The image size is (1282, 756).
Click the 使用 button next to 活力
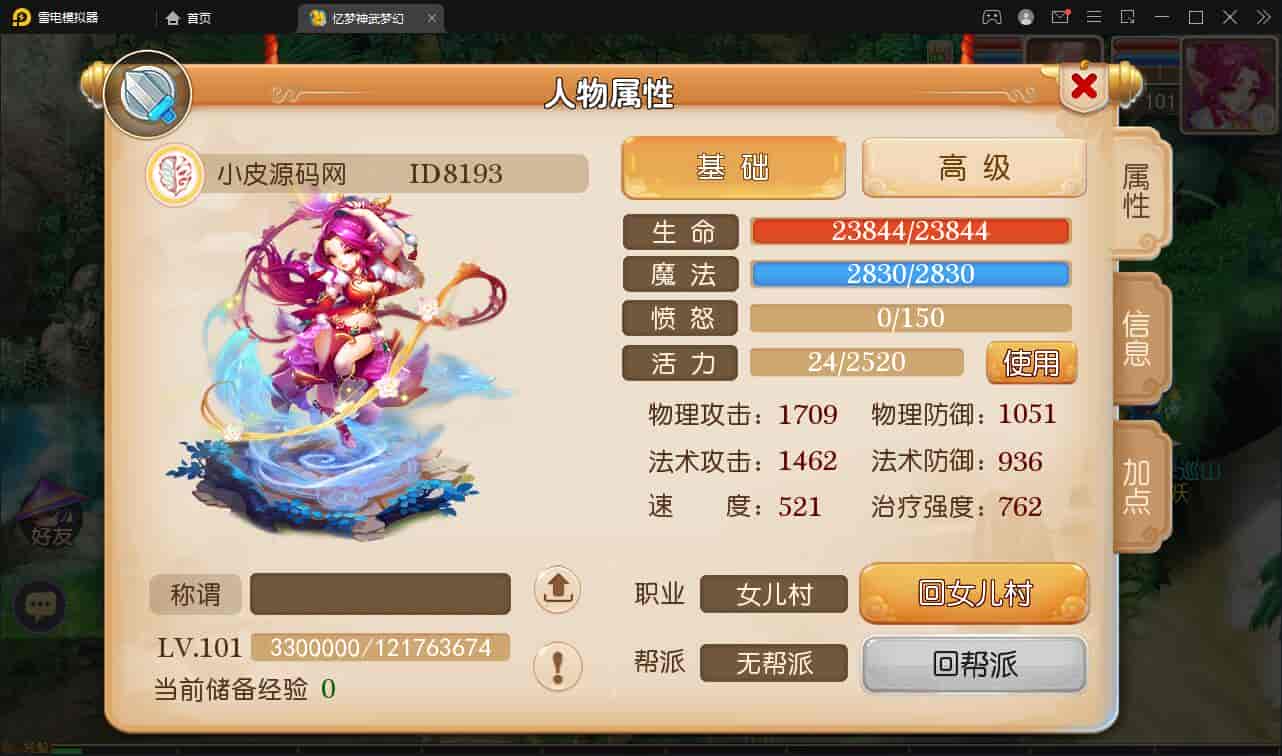(1032, 362)
